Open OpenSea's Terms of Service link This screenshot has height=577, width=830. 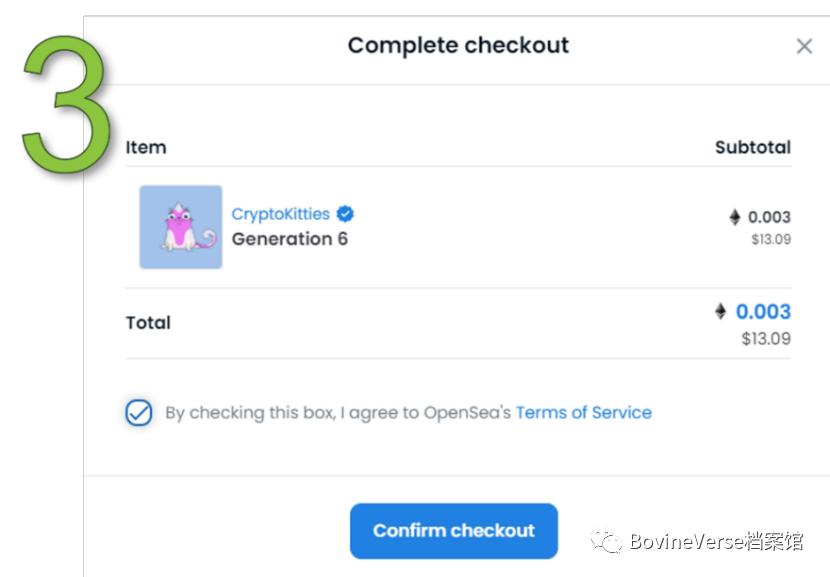pos(583,412)
